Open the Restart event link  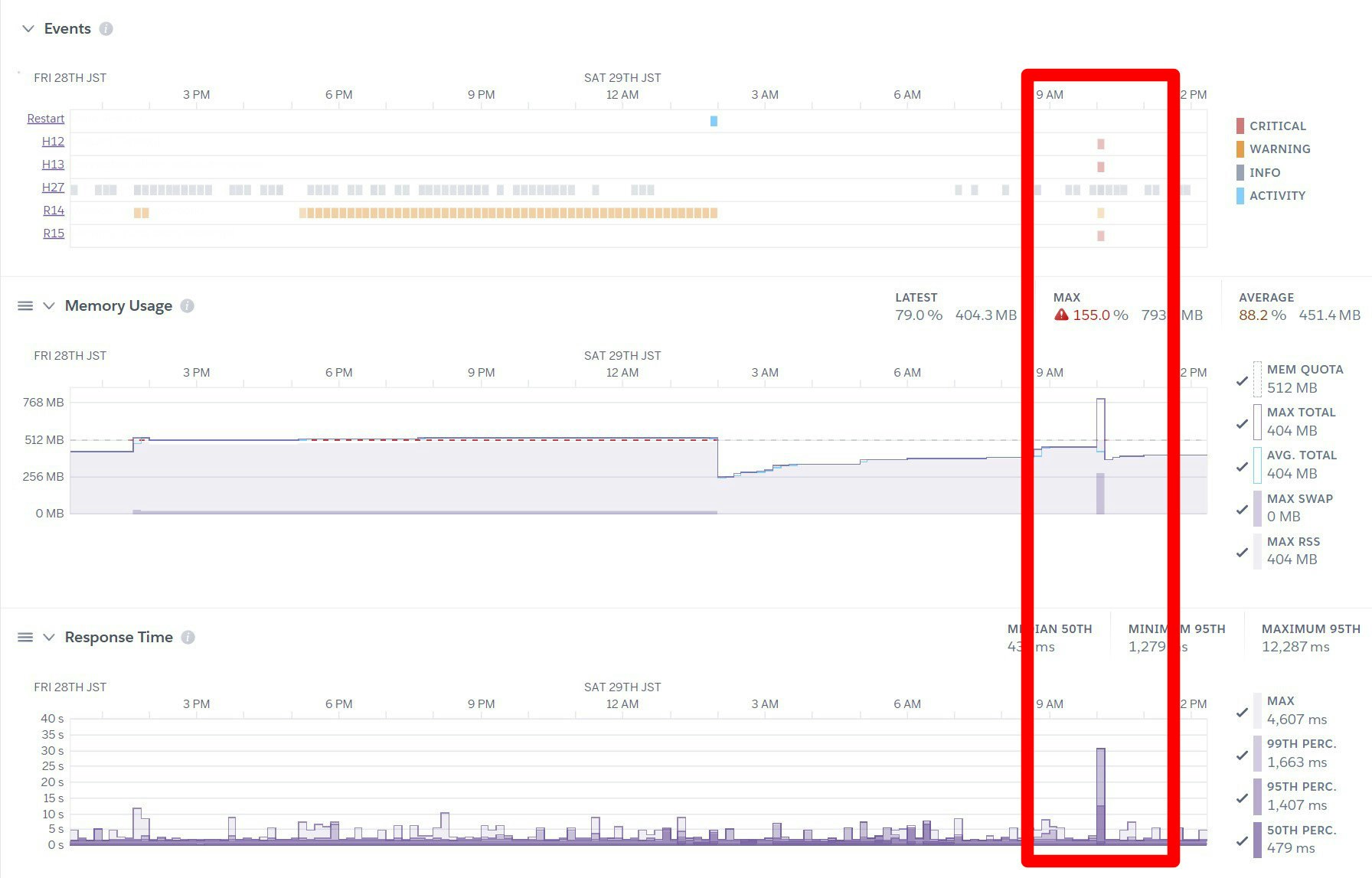pos(46,119)
